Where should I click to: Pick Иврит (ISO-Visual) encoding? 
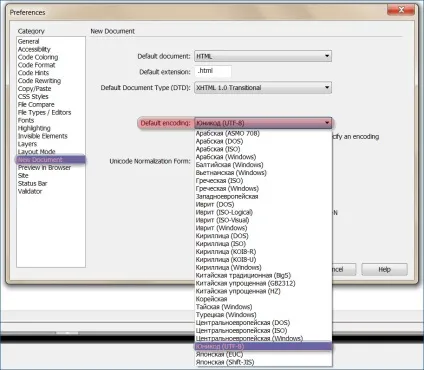tap(263, 220)
